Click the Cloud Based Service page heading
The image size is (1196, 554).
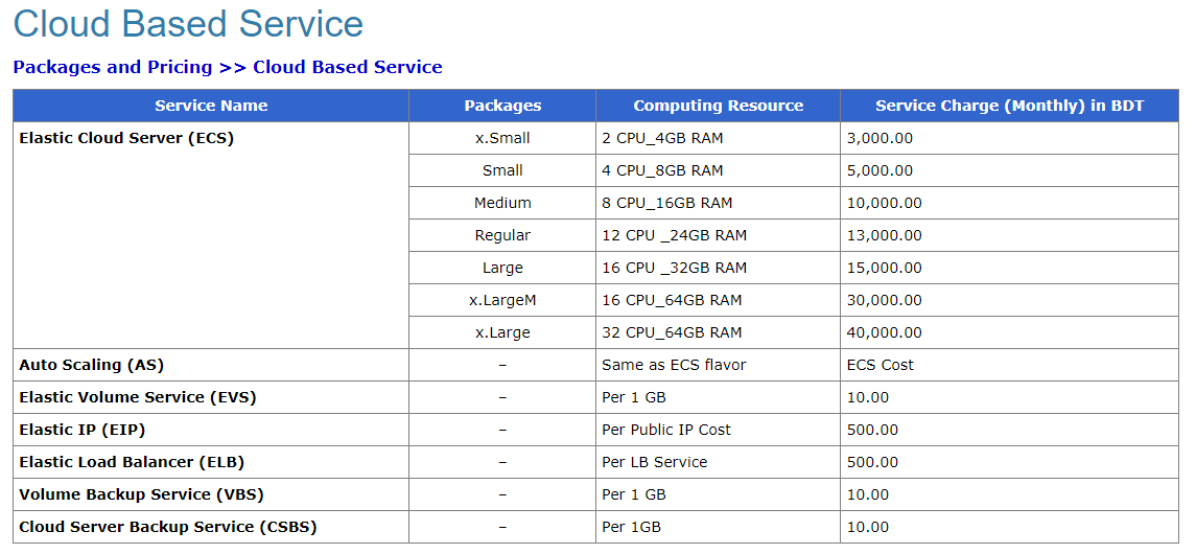pyautogui.click(x=188, y=24)
